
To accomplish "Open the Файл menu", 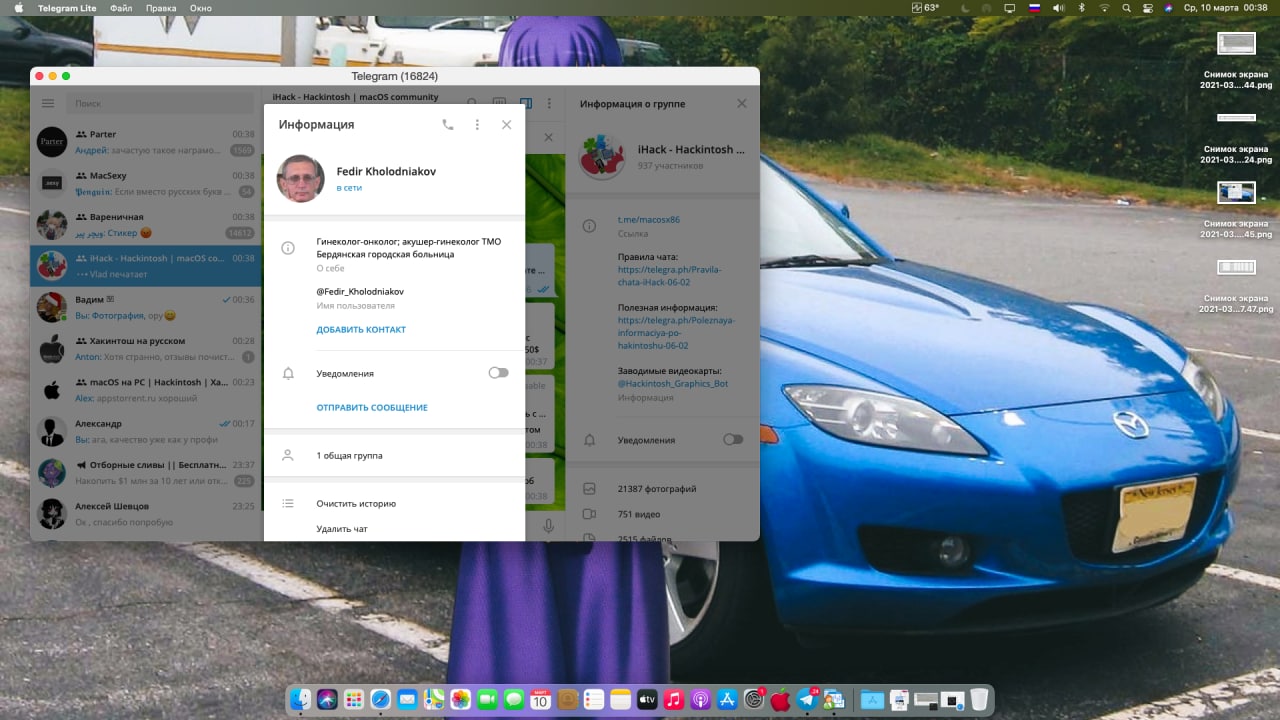I will pyautogui.click(x=121, y=8).
